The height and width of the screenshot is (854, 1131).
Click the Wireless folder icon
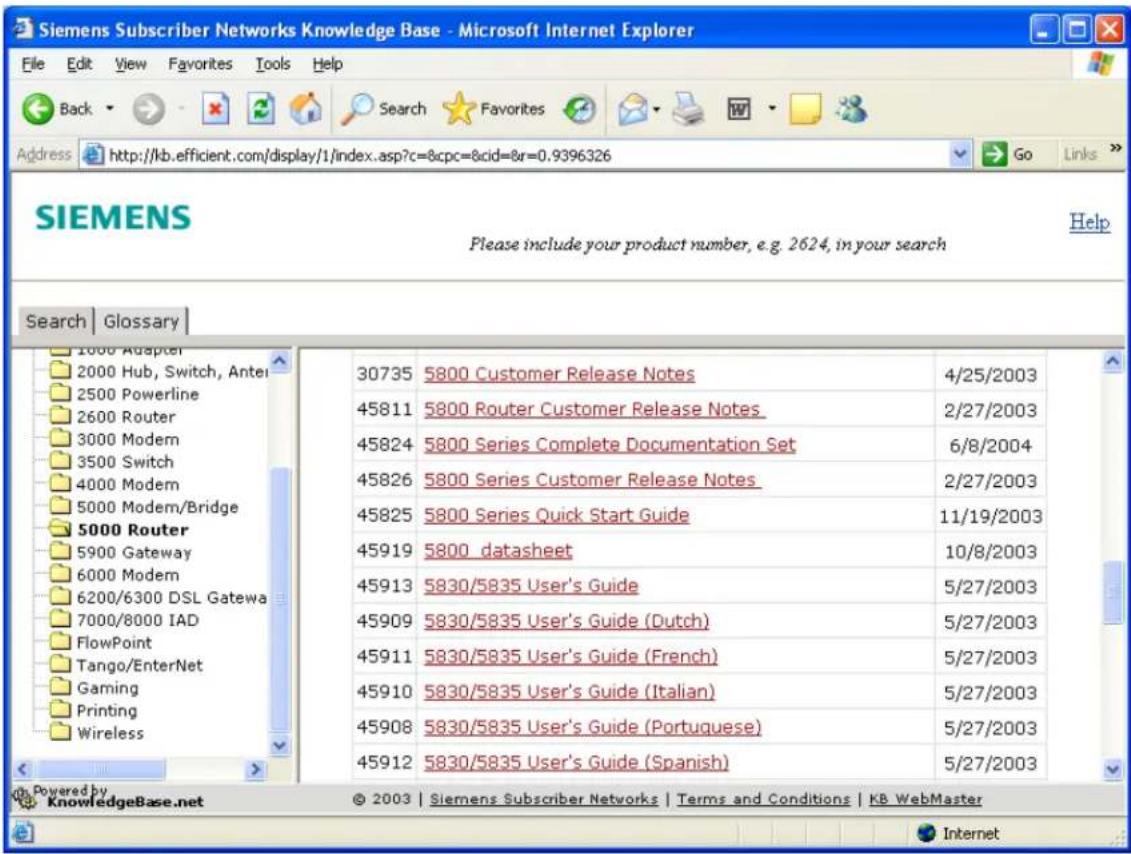point(61,733)
